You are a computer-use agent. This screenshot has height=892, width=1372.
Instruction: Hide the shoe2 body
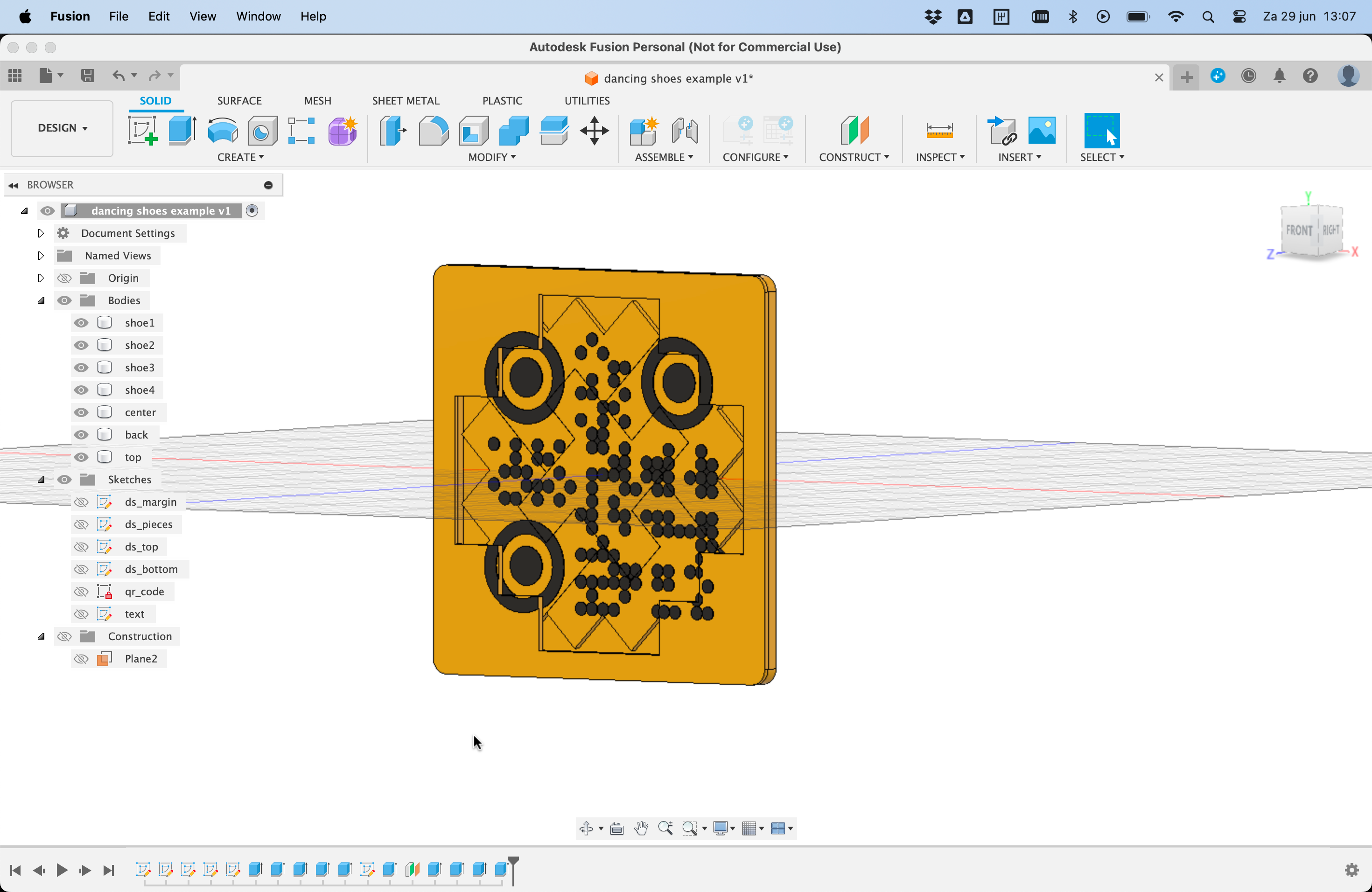point(81,345)
